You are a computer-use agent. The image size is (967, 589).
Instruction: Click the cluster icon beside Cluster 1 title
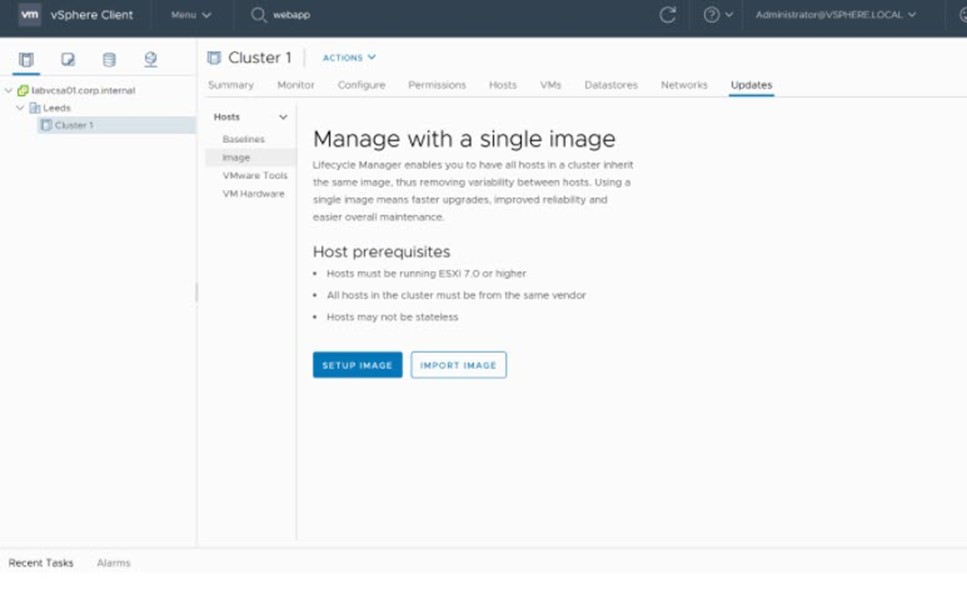[x=214, y=58]
